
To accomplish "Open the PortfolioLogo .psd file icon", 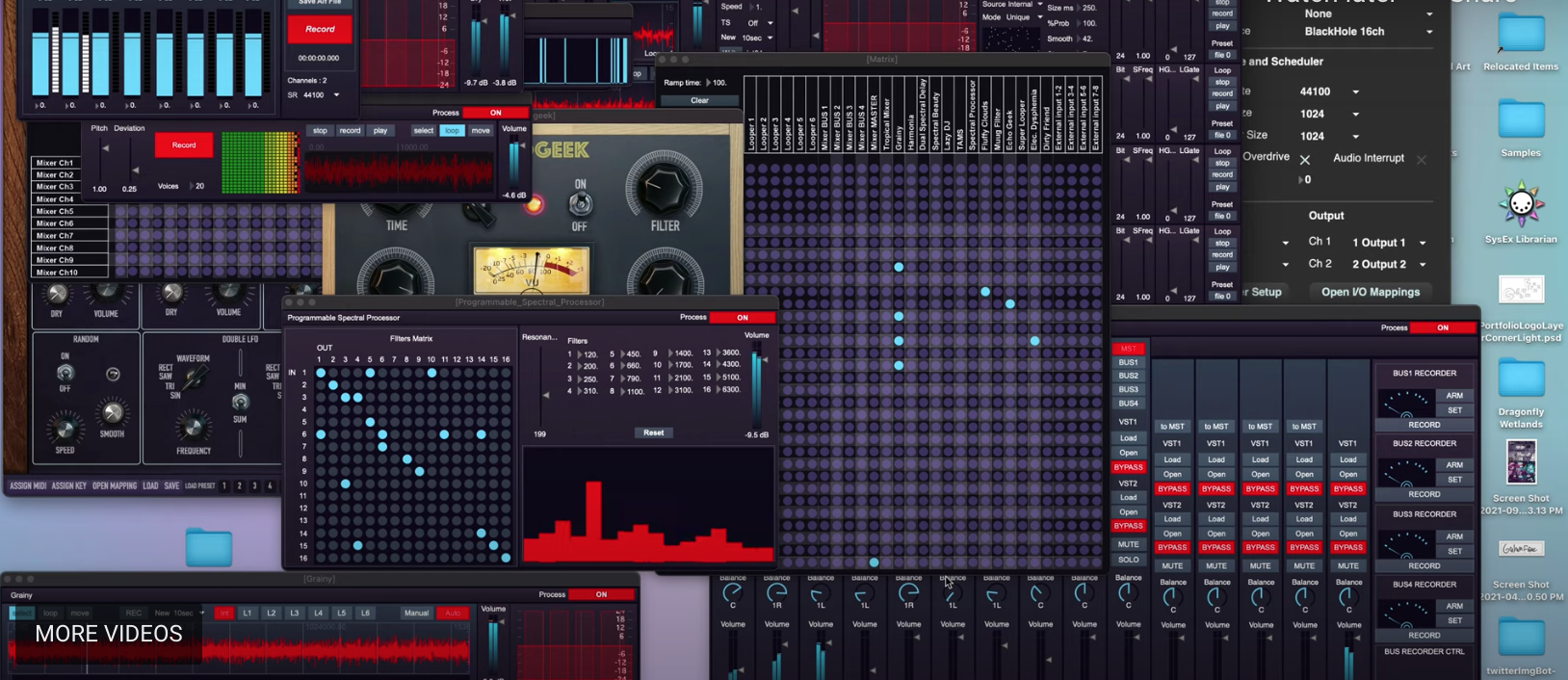I will 1522,290.
